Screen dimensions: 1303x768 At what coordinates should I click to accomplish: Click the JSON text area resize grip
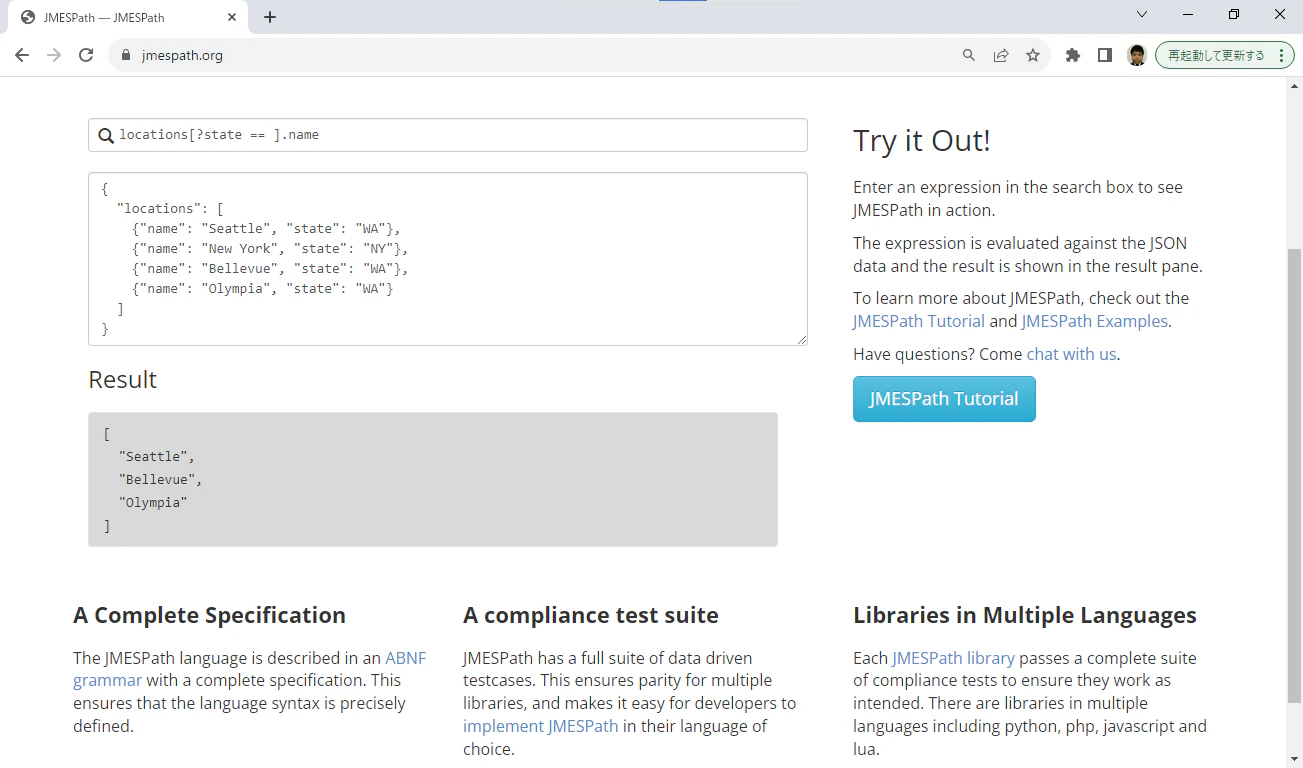(801, 340)
